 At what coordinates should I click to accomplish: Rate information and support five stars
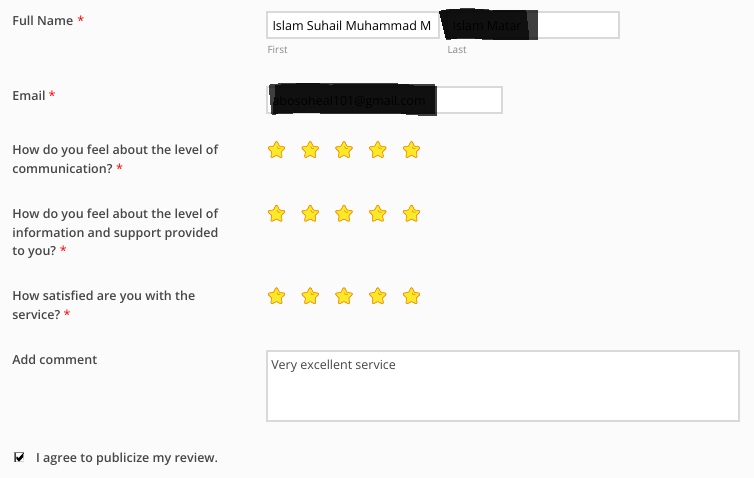click(411, 214)
